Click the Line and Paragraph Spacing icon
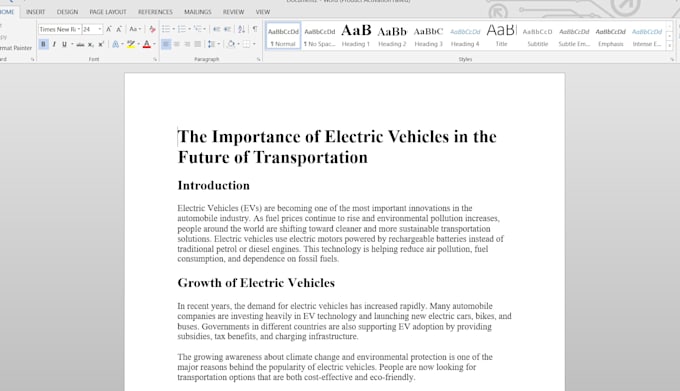The height and width of the screenshot is (391, 680). click(211, 44)
